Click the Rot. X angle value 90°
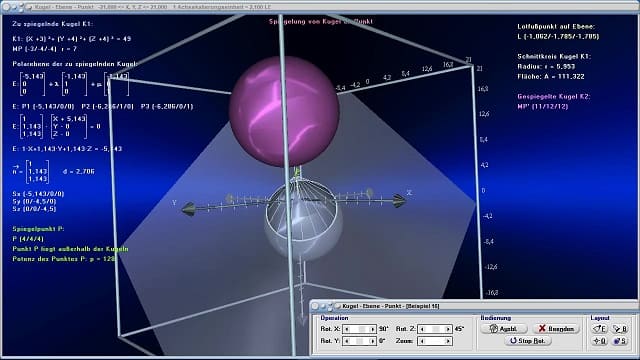Viewport: 640px width, 360px height. (x=384, y=329)
